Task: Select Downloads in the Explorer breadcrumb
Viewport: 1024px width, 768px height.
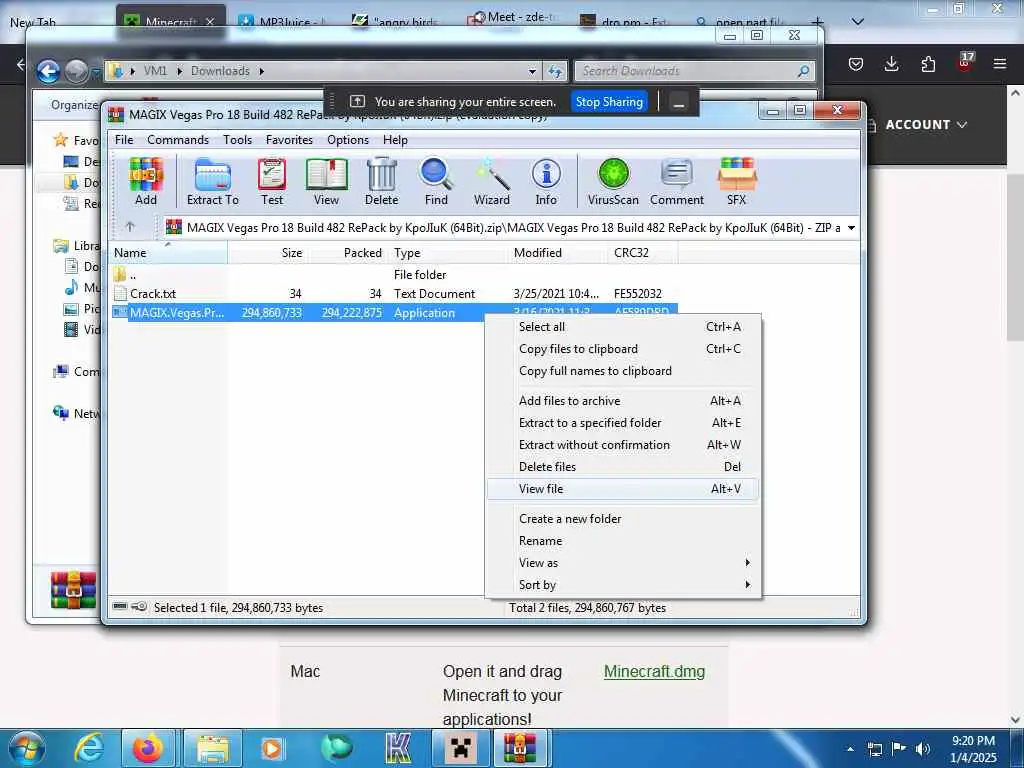Action: pos(220,71)
